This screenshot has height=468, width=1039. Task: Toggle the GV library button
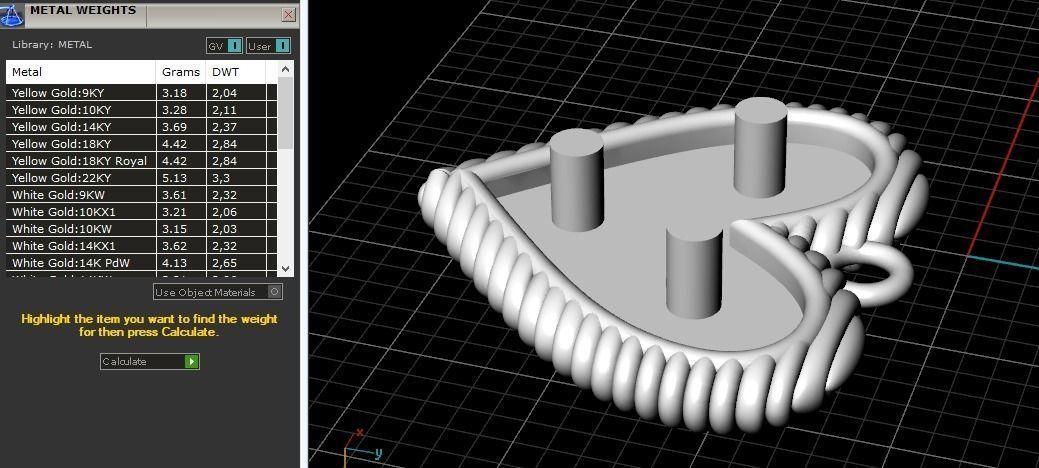pyautogui.click(x=225, y=46)
